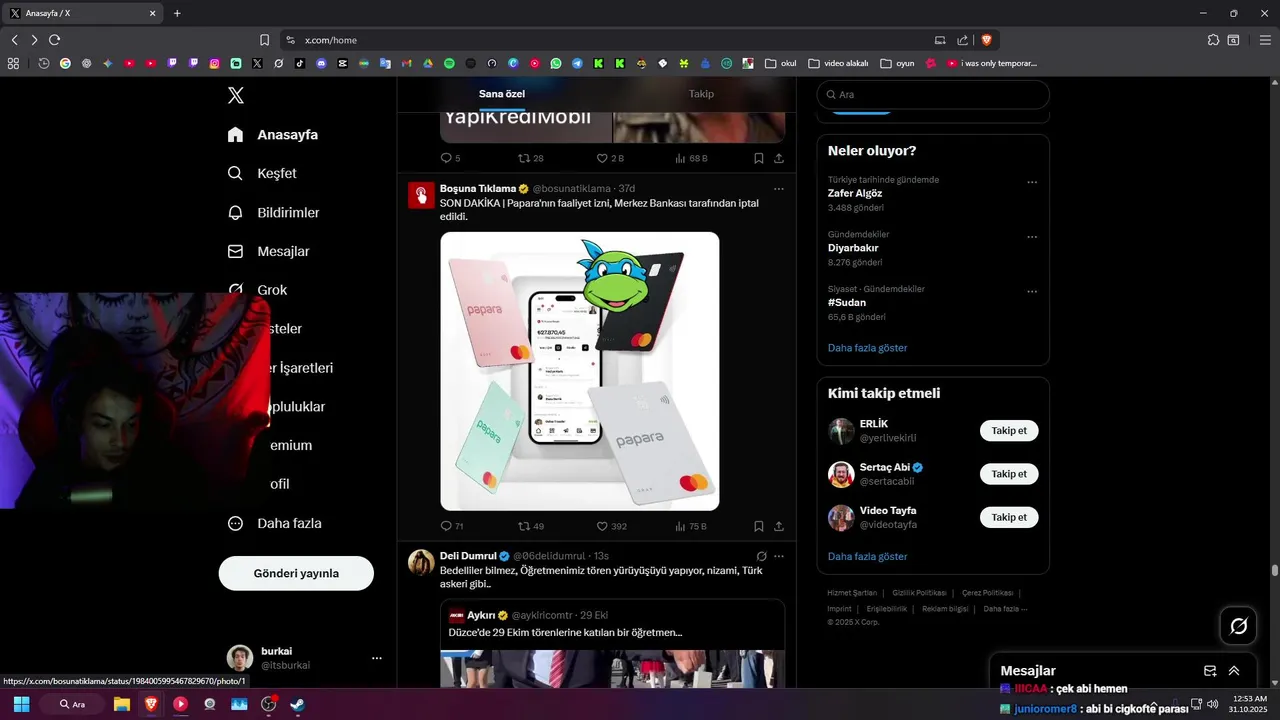
Task: Open Bildirimler bell icon in sidebar
Action: tap(235, 212)
